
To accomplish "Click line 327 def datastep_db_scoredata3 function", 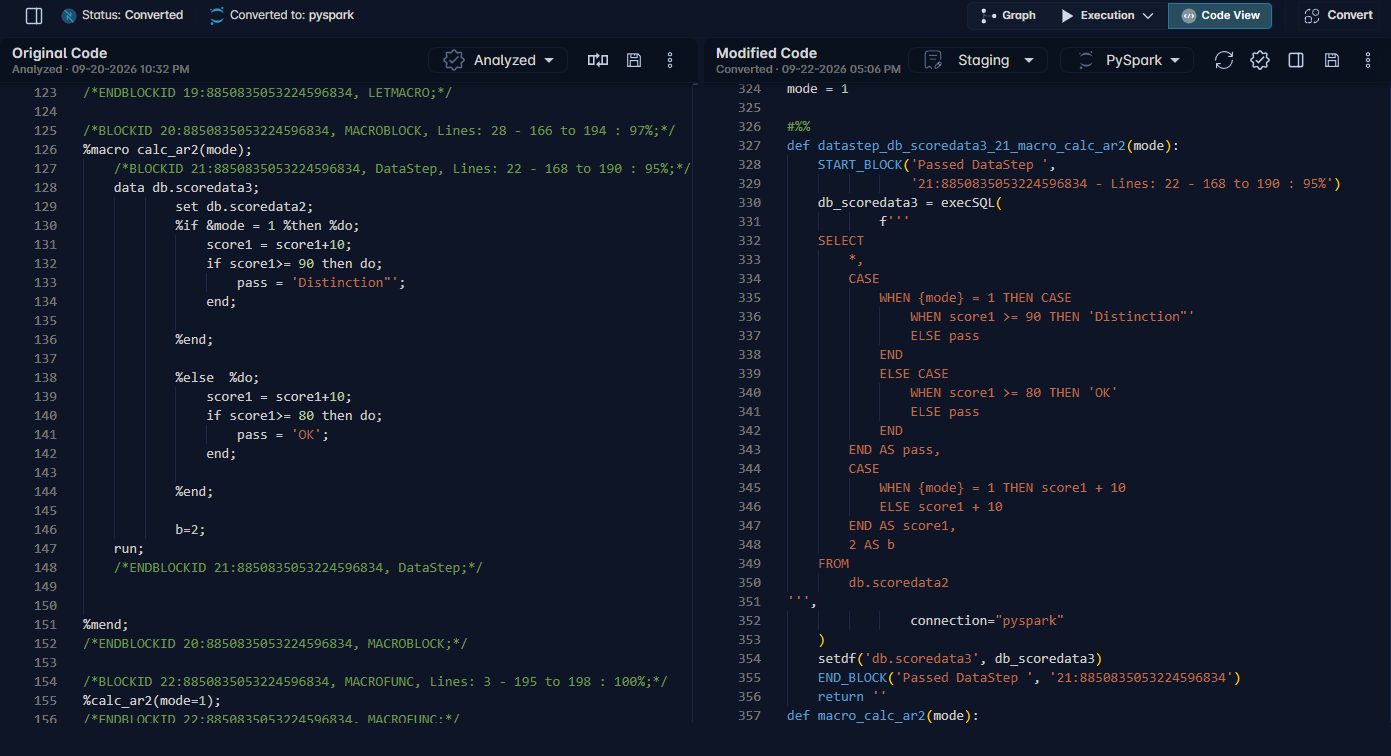I will (x=983, y=146).
